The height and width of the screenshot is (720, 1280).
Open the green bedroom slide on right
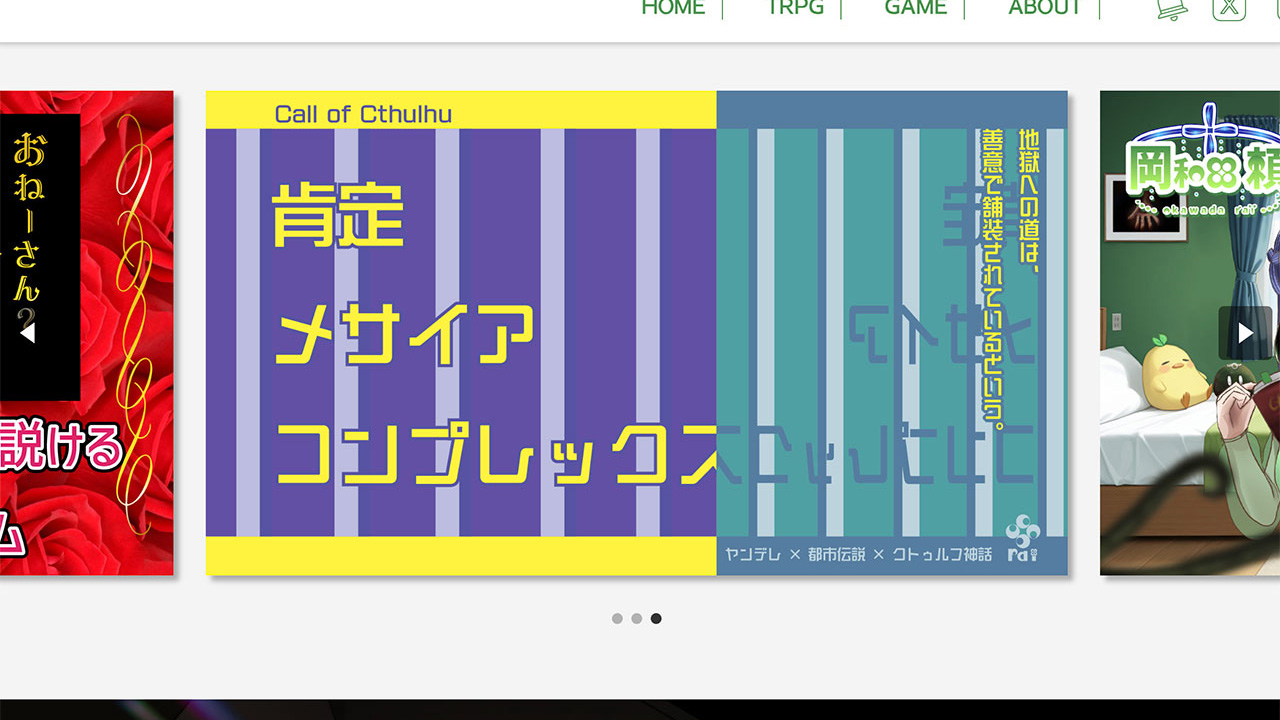pos(1190,333)
